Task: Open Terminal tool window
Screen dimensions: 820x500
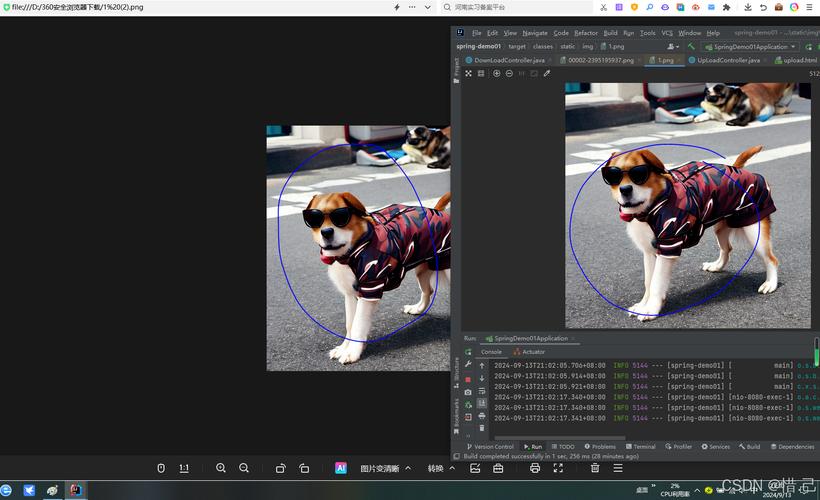Action: coord(641,447)
